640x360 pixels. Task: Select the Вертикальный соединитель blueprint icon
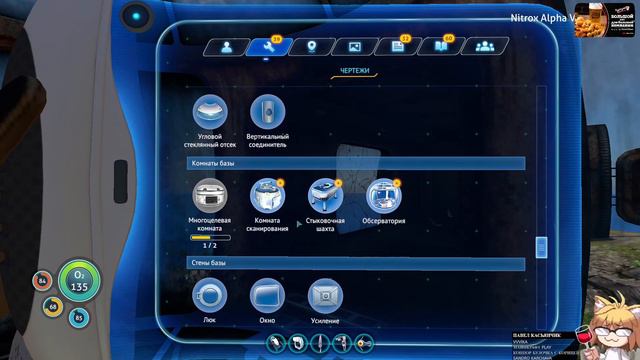[x=268, y=111]
